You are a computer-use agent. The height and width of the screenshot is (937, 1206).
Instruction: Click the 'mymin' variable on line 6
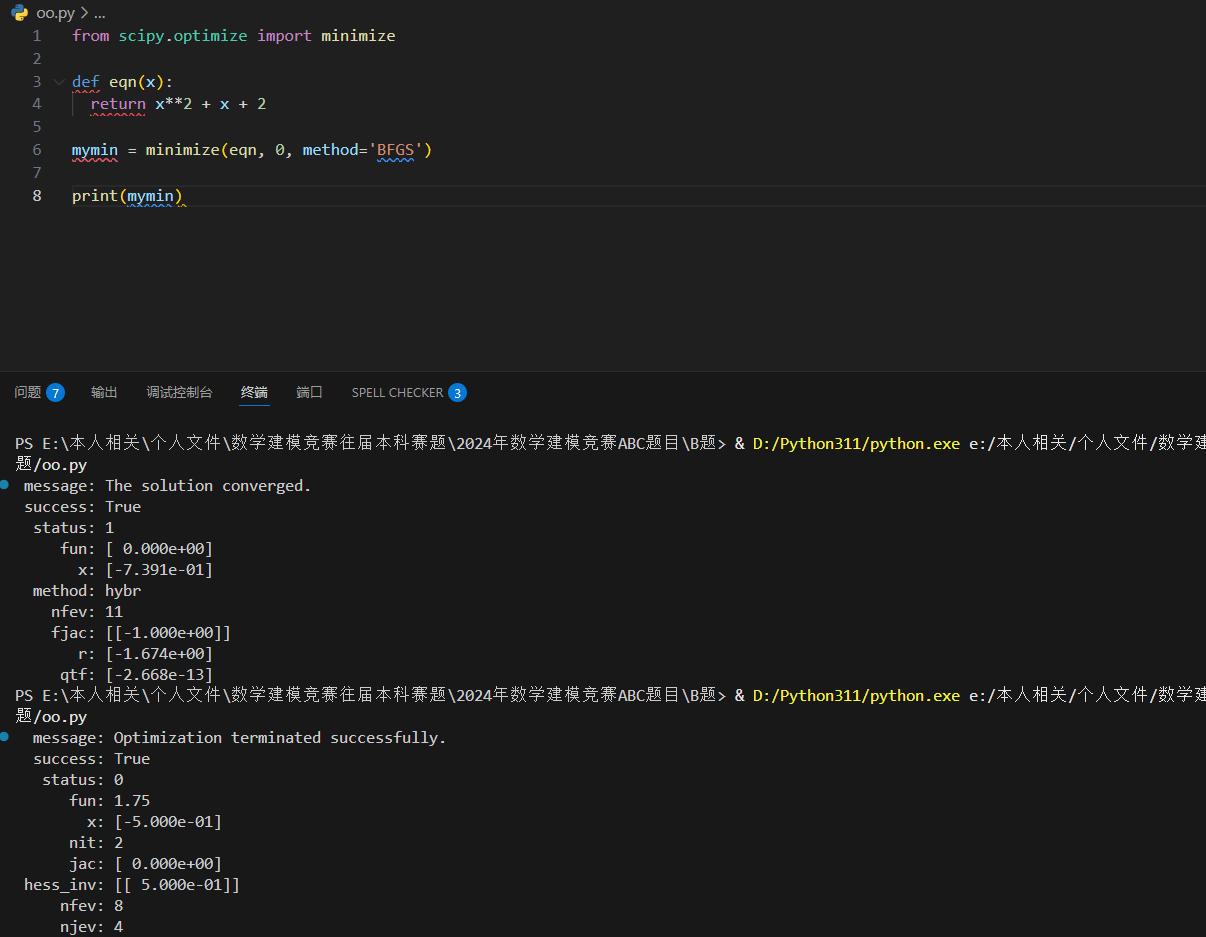(x=95, y=150)
